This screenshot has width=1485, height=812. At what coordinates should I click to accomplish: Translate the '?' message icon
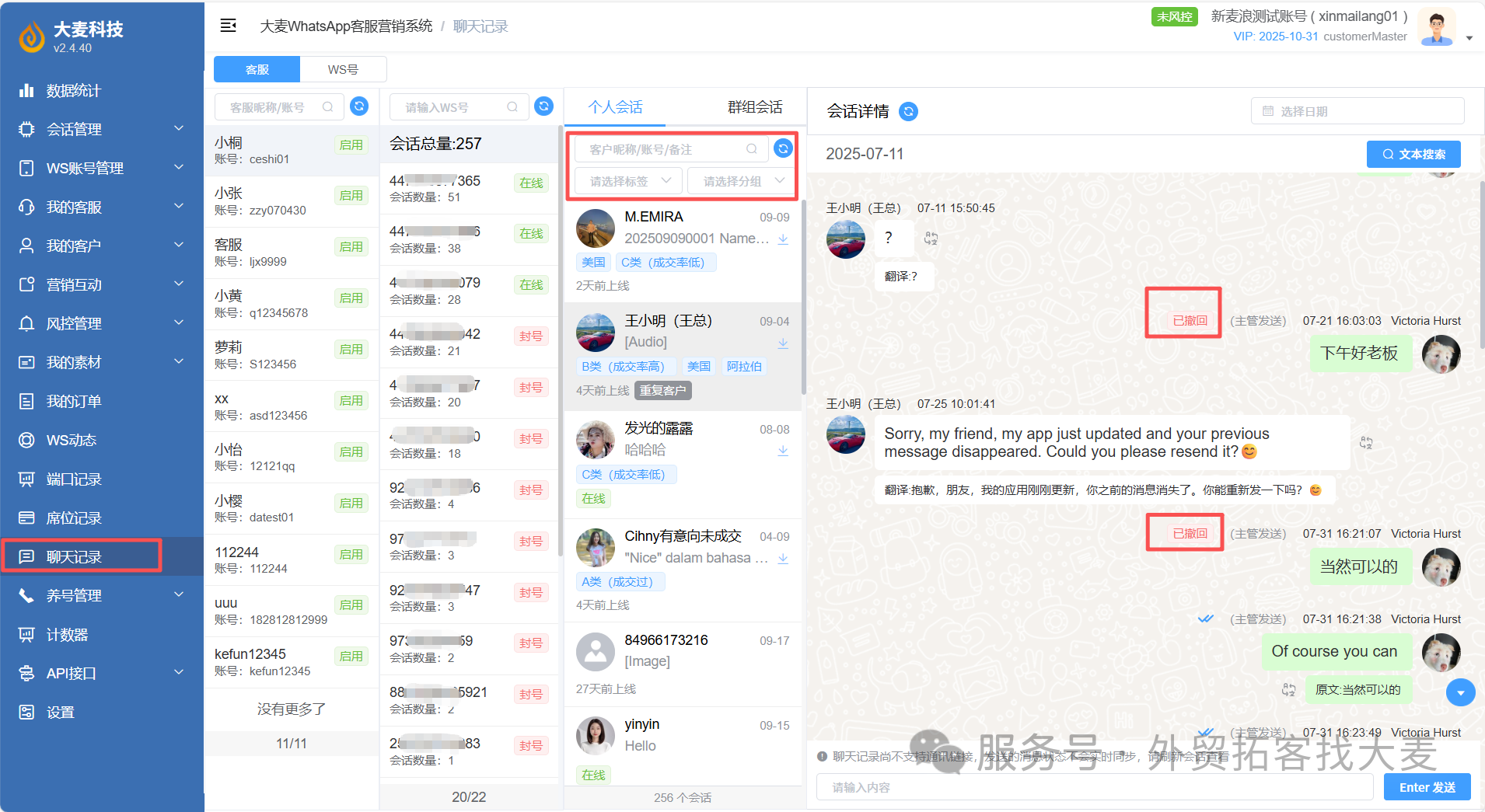(931, 239)
